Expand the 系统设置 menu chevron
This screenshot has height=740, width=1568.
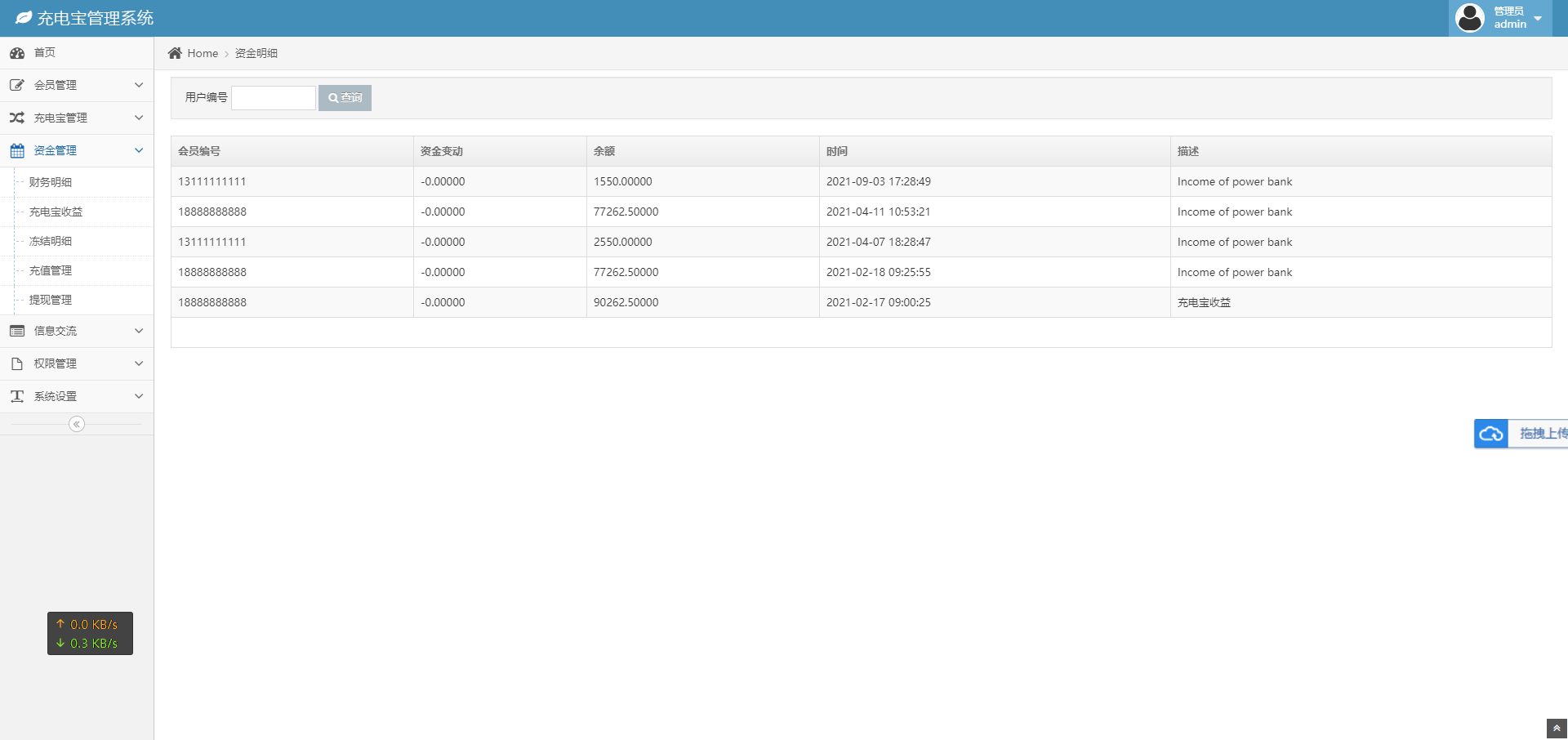click(139, 396)
